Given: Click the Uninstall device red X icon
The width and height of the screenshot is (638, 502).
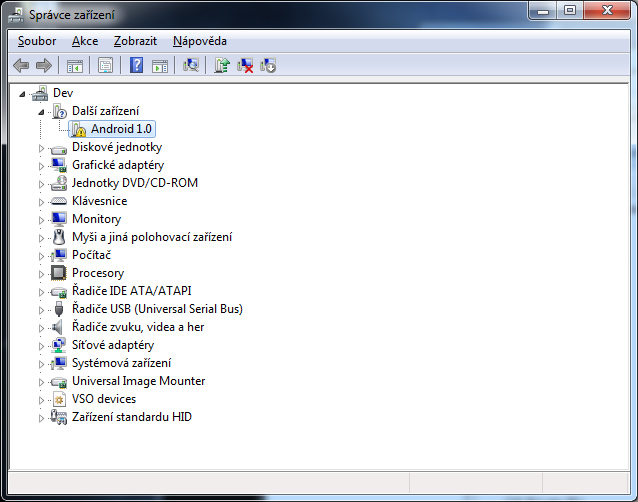Looking at the screenshot, I should (245, 65).
